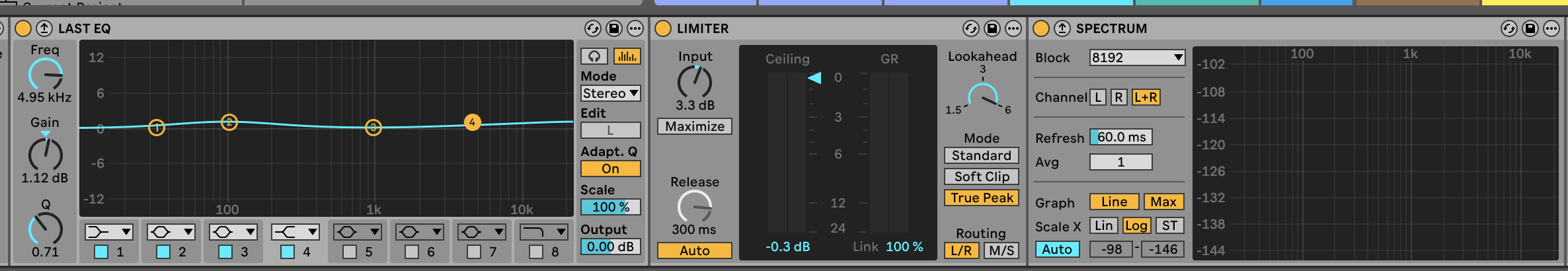Select L/R routing in Limiter
This screenshot has width=1568, height=271.
(x=962, y=251)
